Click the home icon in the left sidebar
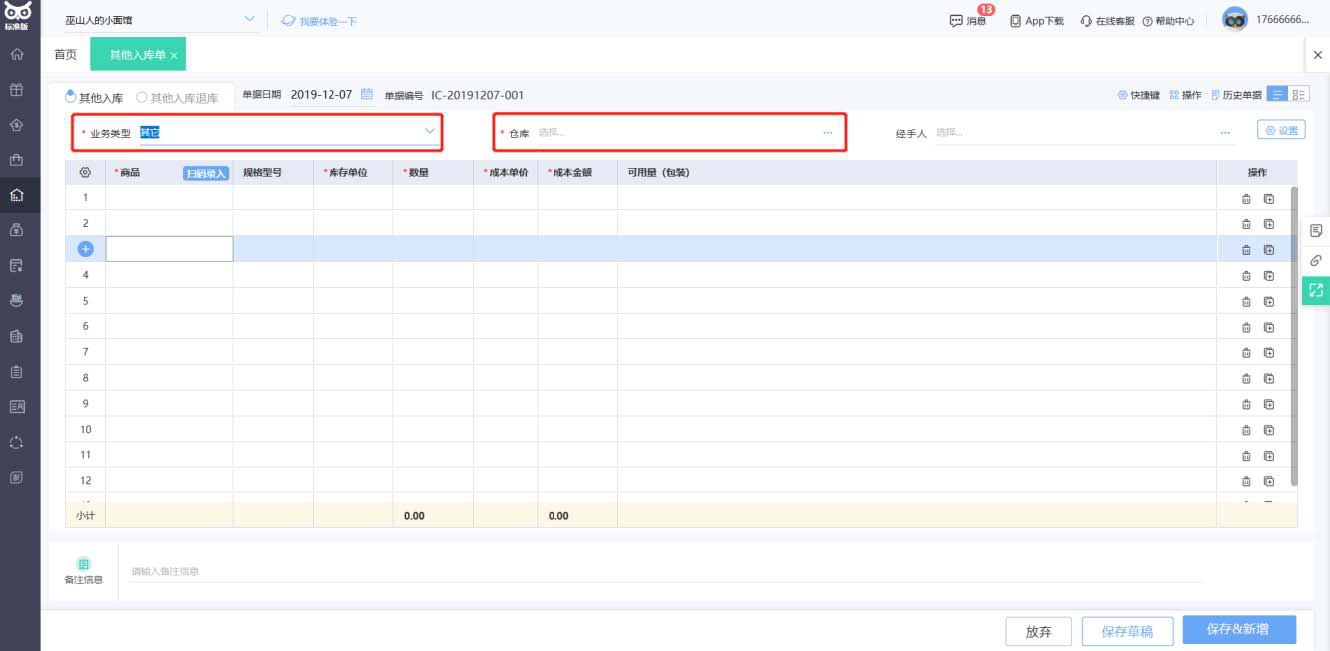This screenshot has width=1330, height=651. pyautogui.click(x=17, y=54)
